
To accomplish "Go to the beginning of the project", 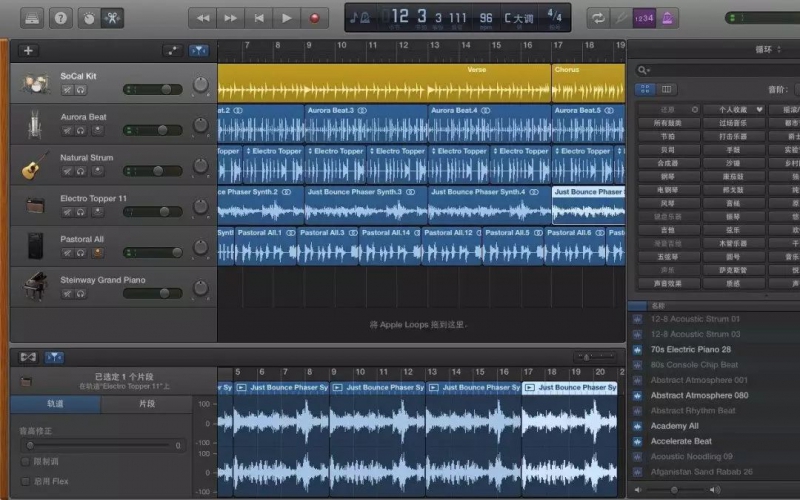I will [259, 18].
